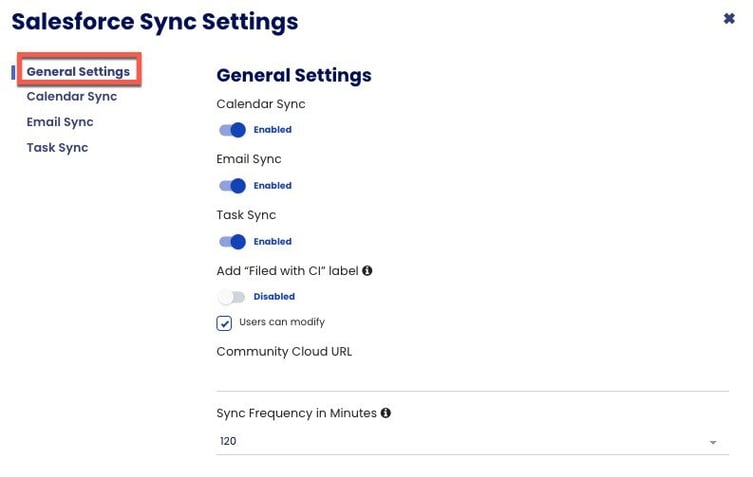Switch off the Task Sync toggle
The image size is (753, 477).
pos(232,242)
